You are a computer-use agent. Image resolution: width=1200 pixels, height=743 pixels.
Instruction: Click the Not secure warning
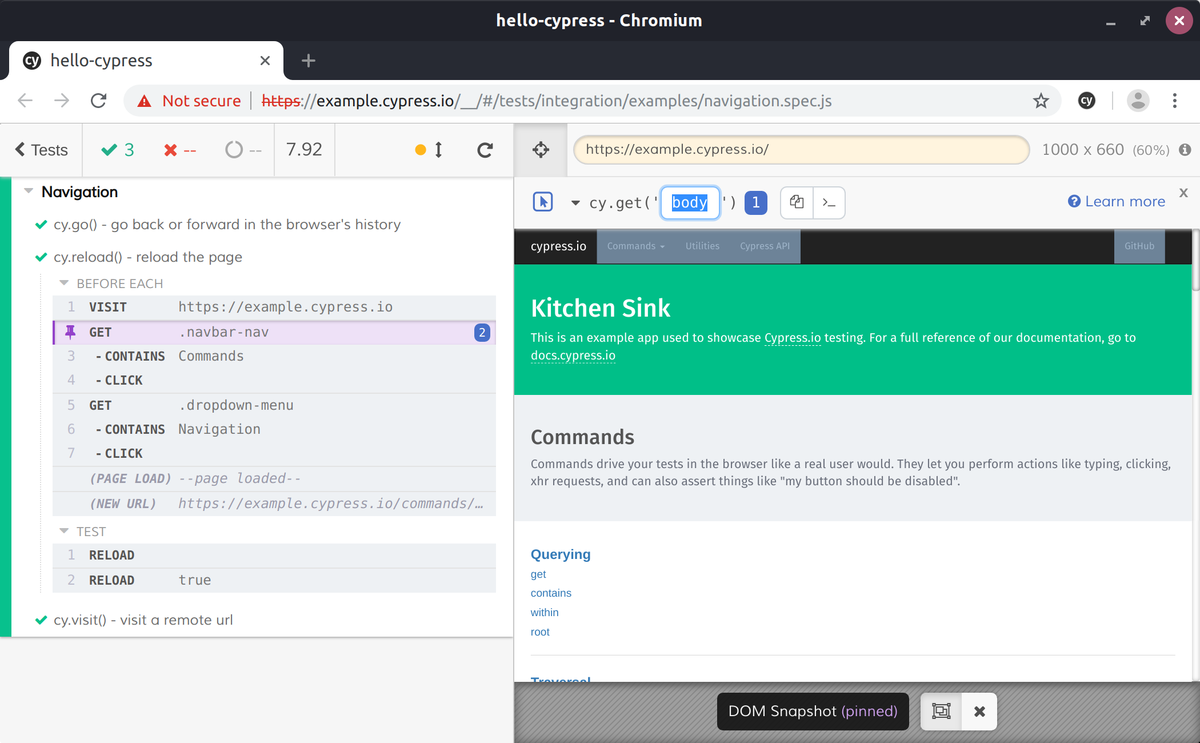189,100
